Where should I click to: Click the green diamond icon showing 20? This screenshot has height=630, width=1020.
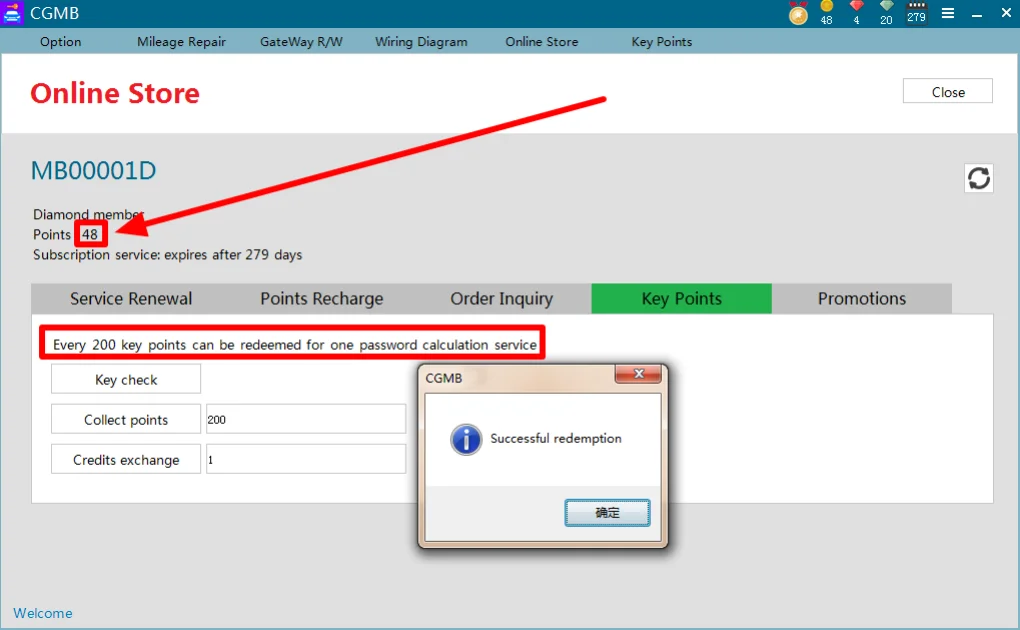[886, 13]
